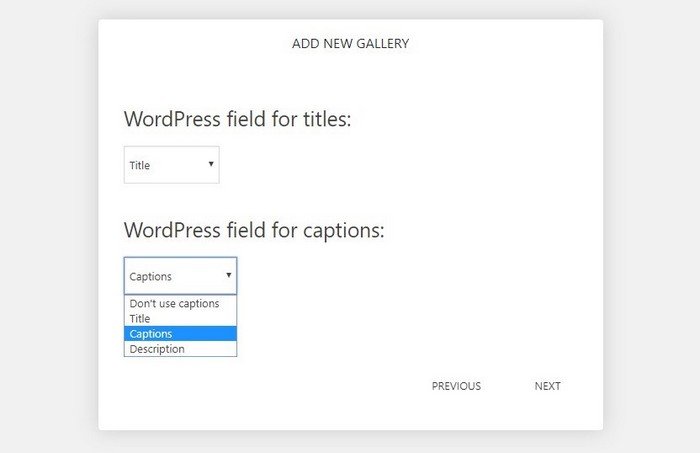The width and height of the screenshot is (700, 453).
Task: Open the titles field select box
Action: coord(171,165)
